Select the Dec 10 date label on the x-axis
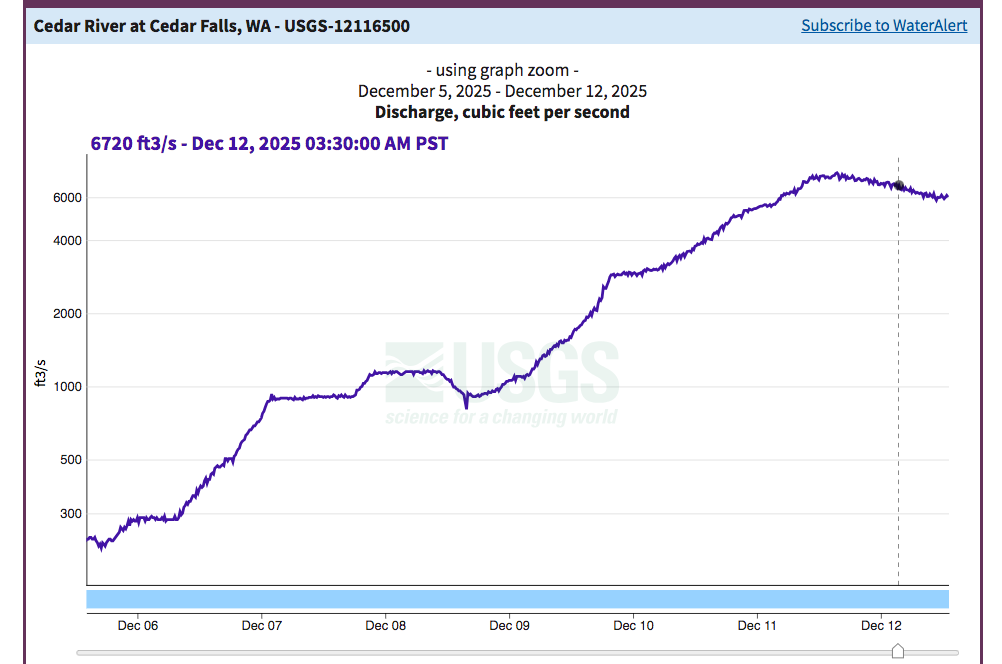 (634, 626)
